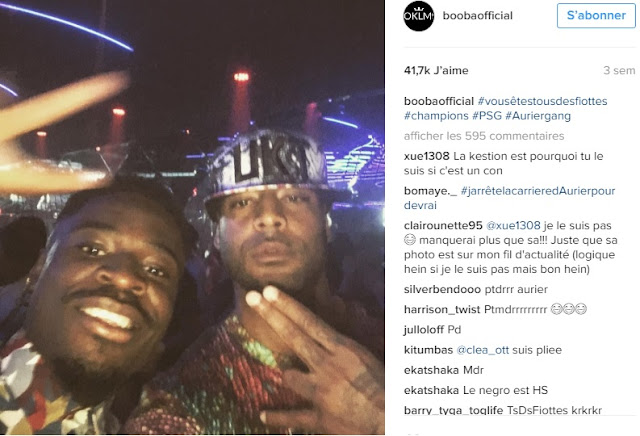
Task: Open silverbendooo commenter profile
Action: 442,289
